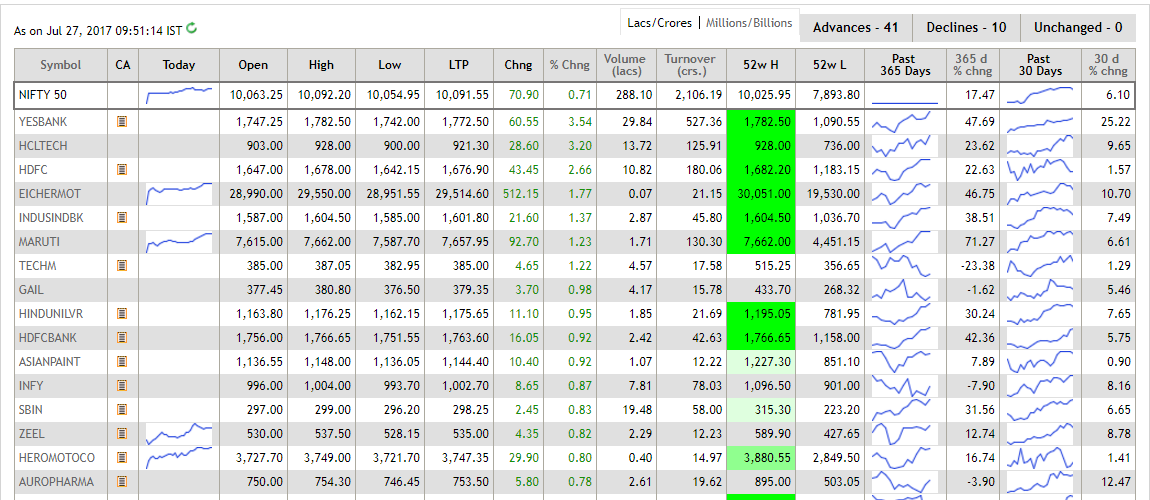Screen dimensions: 1150x500
Task: Switch units to Lacs/Crores
Action: (x=659, y=23)
